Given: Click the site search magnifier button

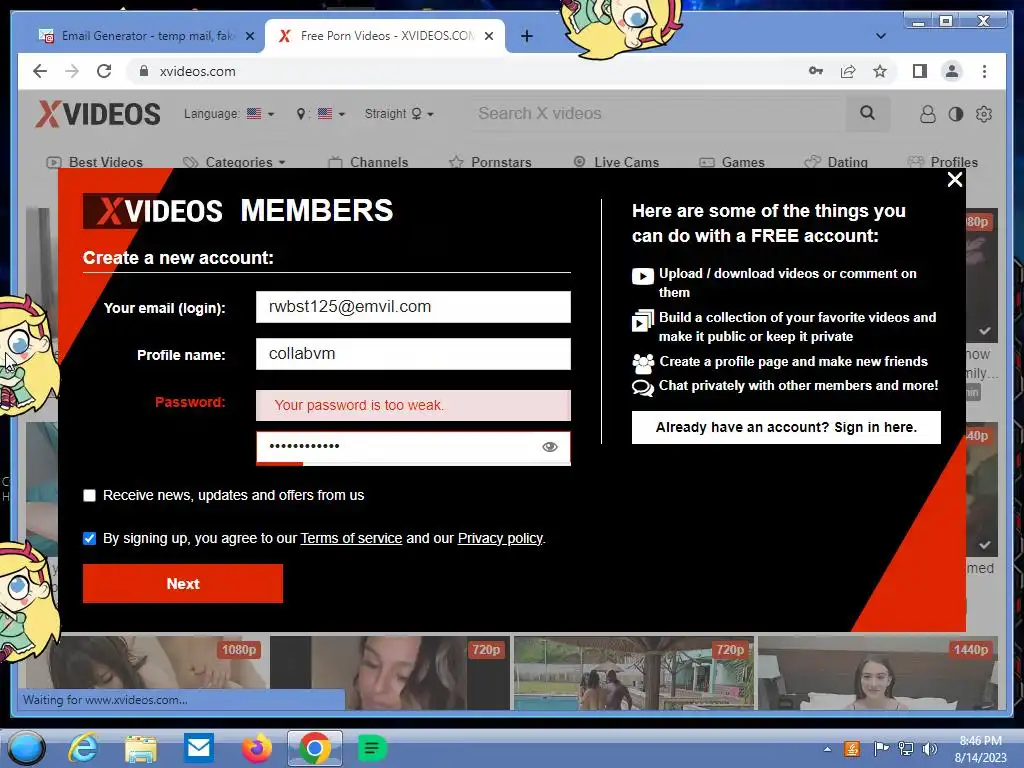Looking at the screenshot, I should tap(867, 114).
